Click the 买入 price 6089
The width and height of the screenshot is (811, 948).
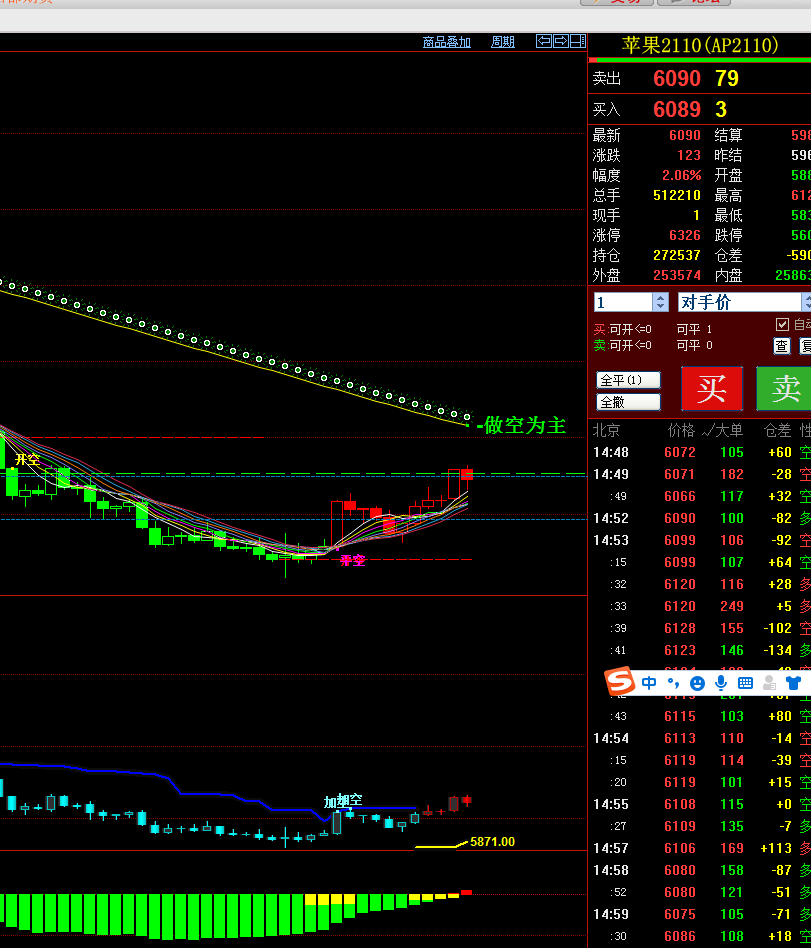point(677,109)
